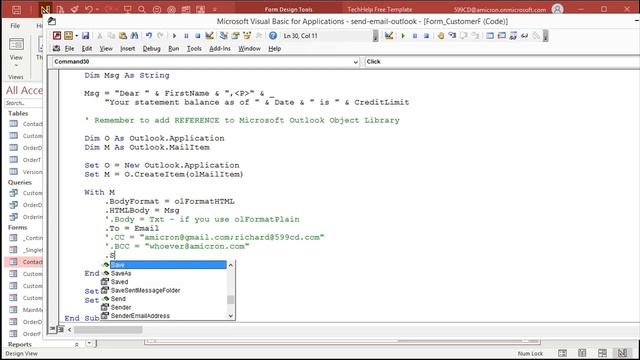Toggle Design Mode icon in Standard toolbar
The image size is (640, 360).
(209, 36)
